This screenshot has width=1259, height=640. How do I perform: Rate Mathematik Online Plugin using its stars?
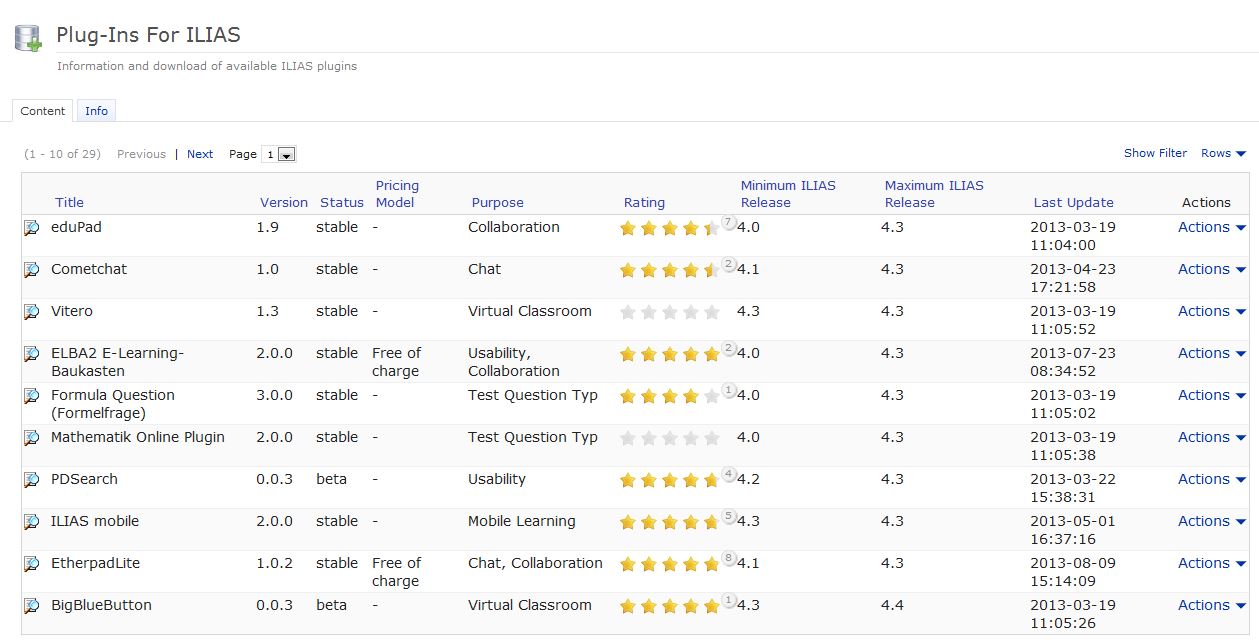[x=669, y=438]
